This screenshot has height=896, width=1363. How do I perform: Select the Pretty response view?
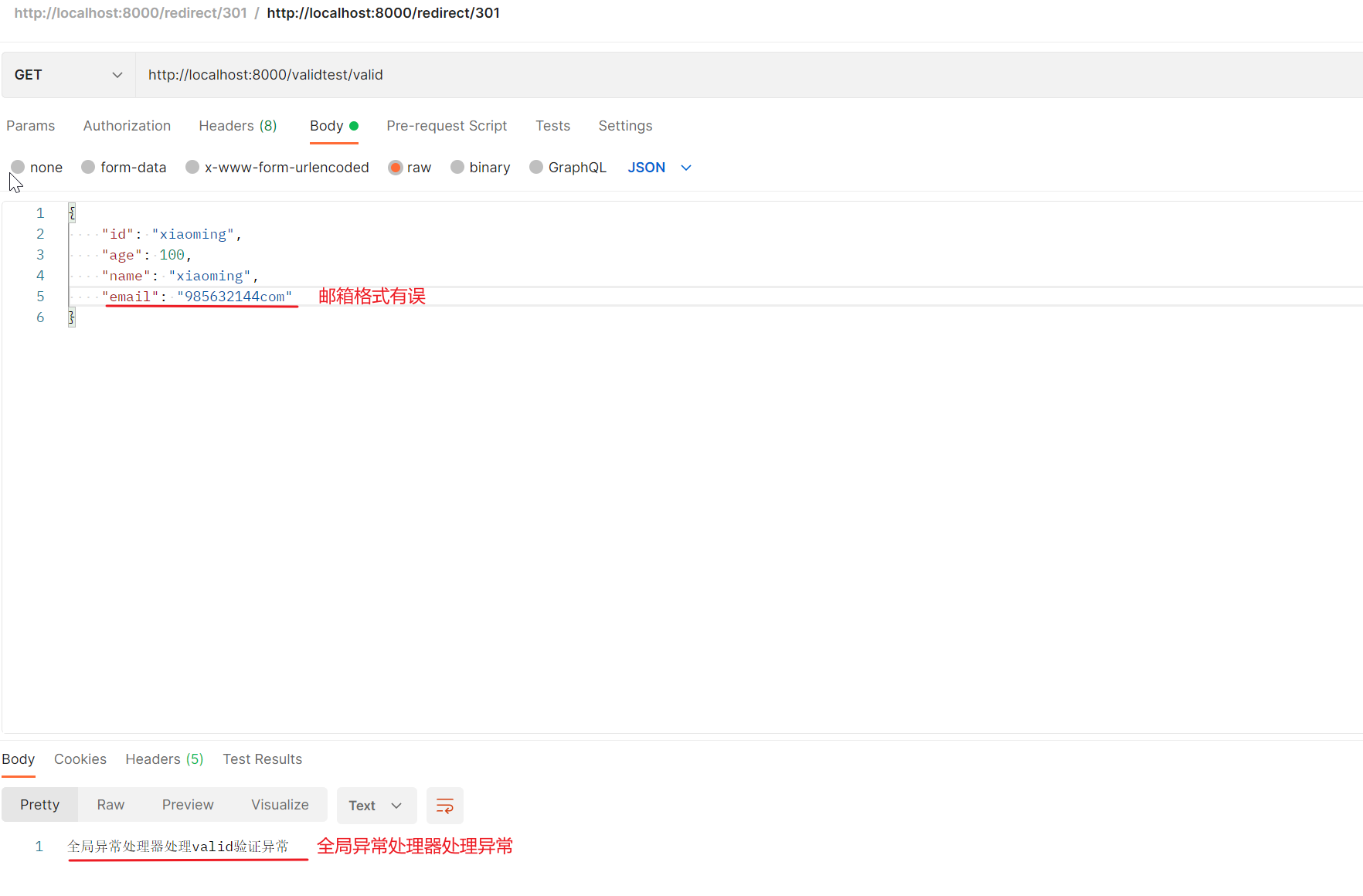tap(40, 805)
